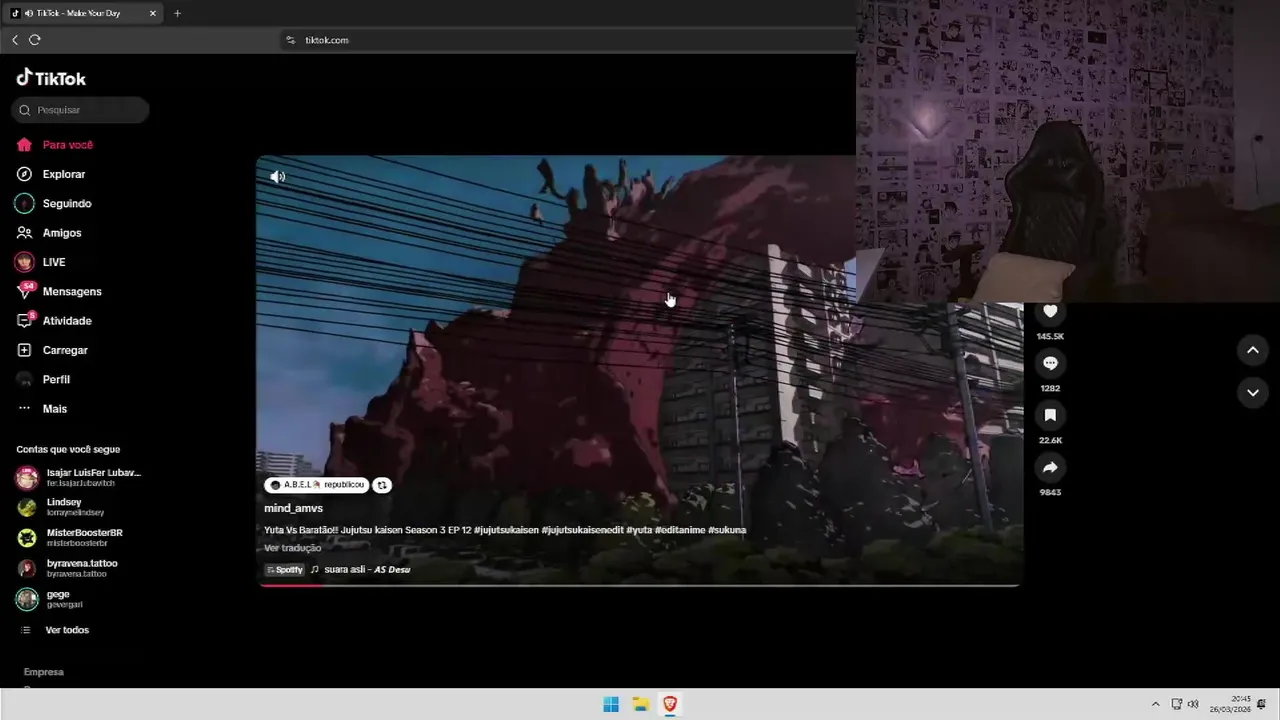
Task: Go to previous video up chevron
Action: tap(1253, 350)
